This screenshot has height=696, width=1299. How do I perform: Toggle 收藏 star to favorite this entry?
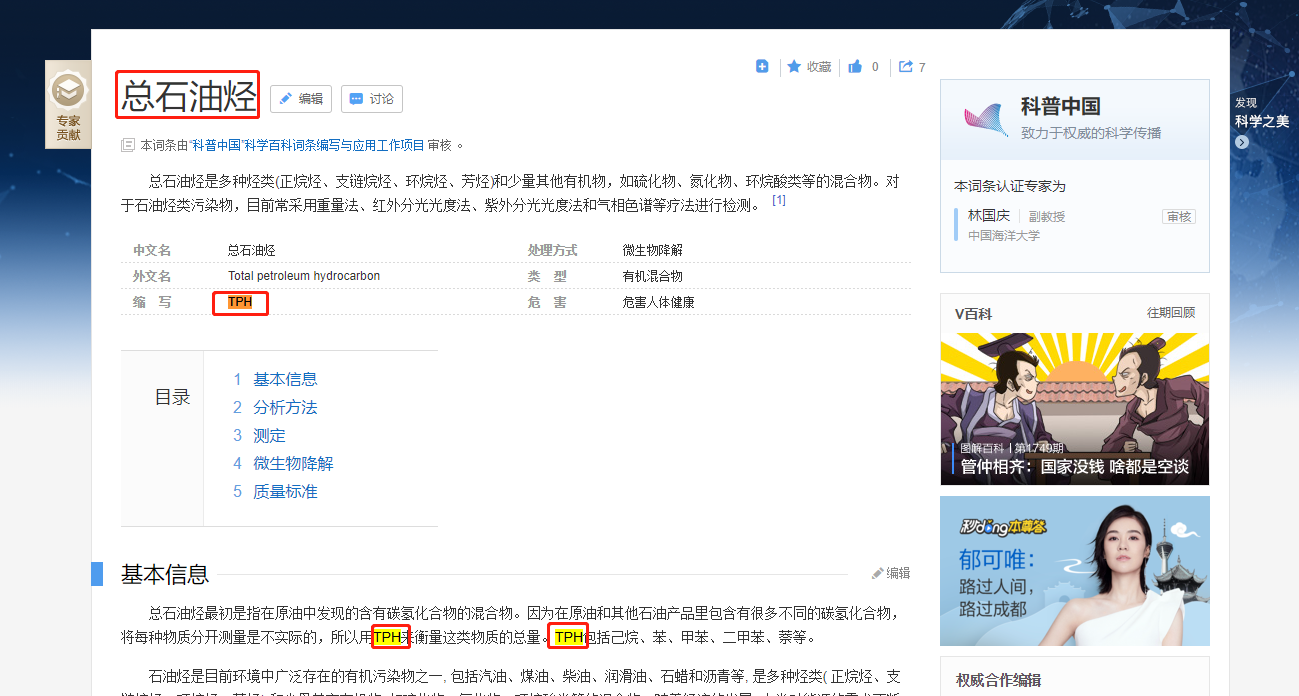(808, 66)
